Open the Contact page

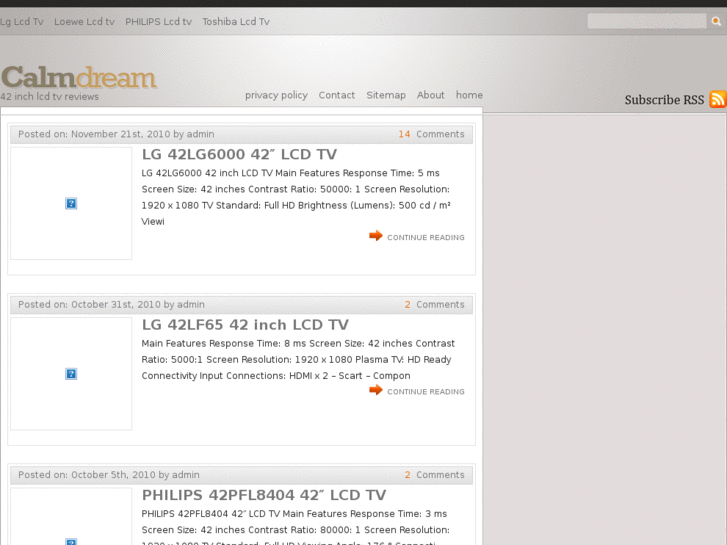[337, 95]
